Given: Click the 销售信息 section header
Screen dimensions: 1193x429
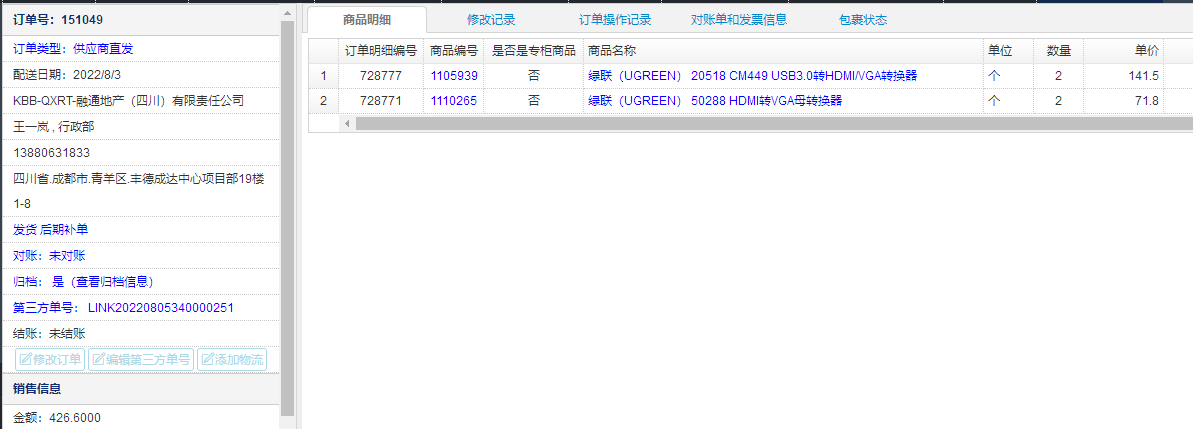Looking at the screenshot, I should (141, 389).
